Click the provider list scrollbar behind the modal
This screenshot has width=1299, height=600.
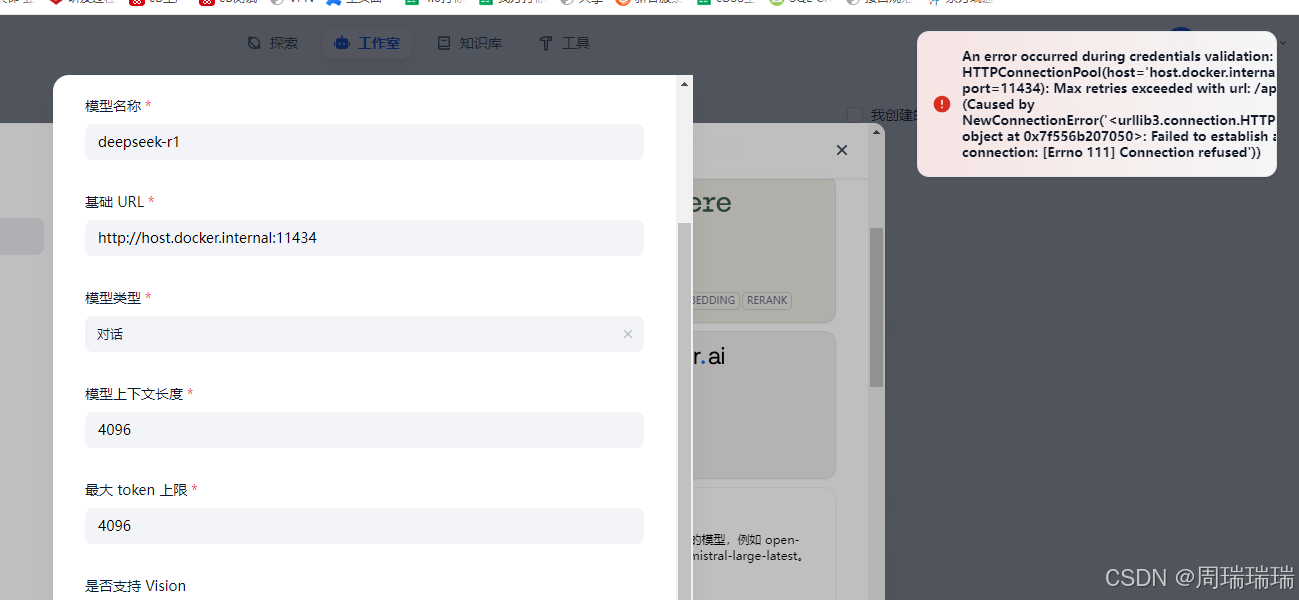click(x=876, y=307)
